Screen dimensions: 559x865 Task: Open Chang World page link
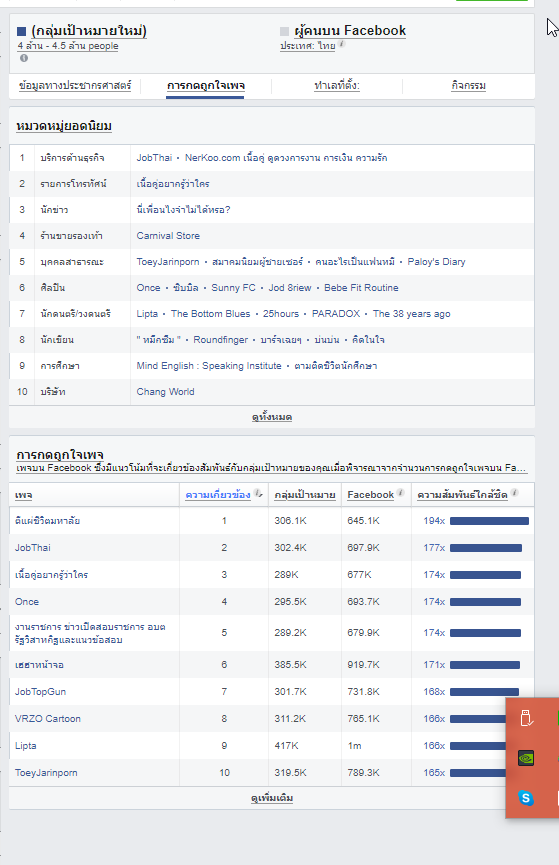[165, 391]
